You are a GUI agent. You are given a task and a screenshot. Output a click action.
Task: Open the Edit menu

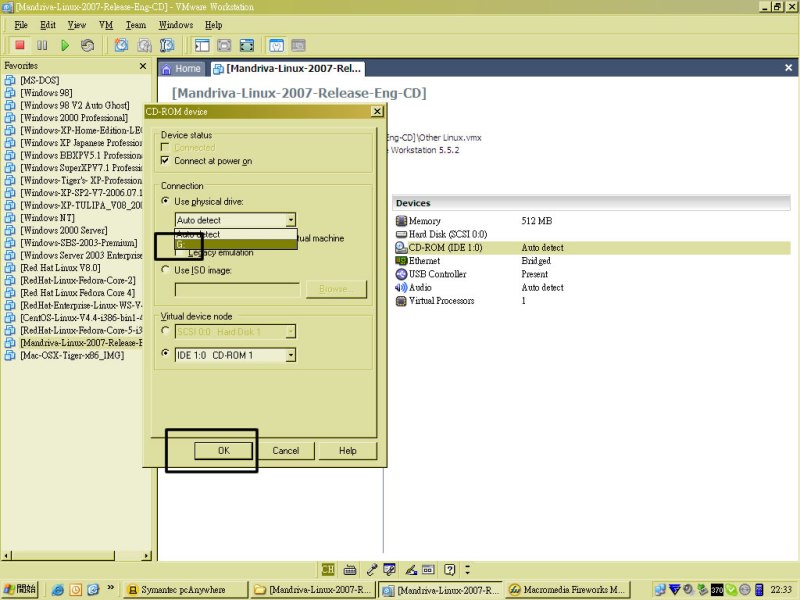click(x=48, y=25)
